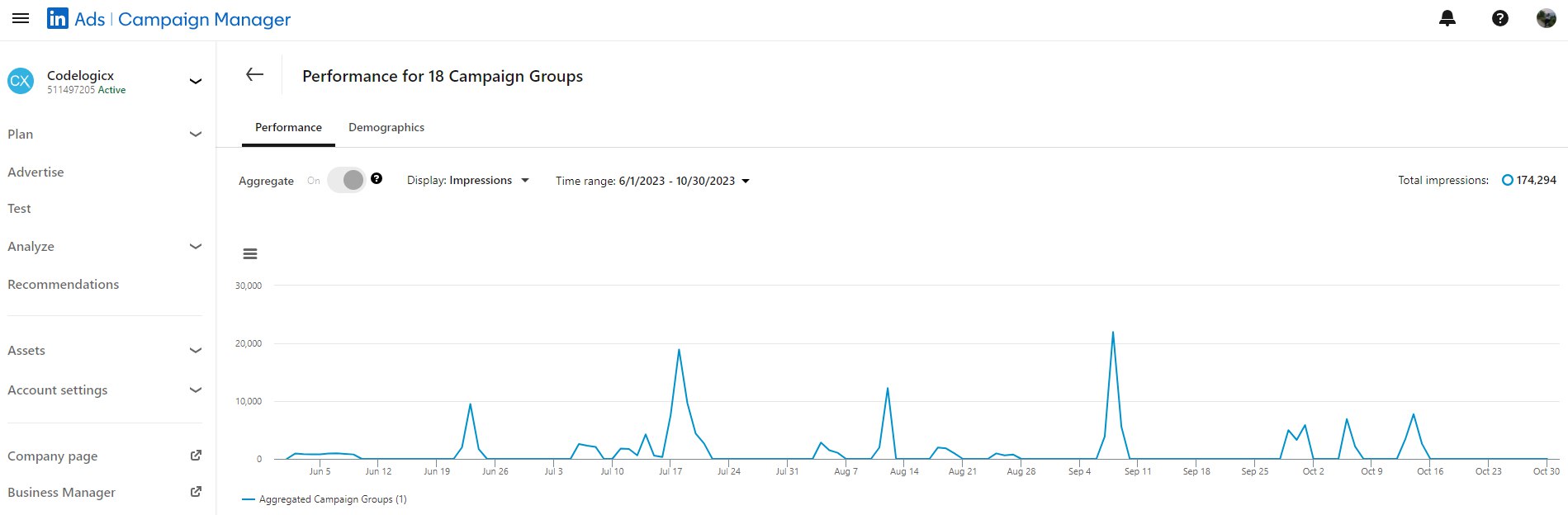Open the chart options menu icon
This screenshot has height=515, width=1568.
pyautogui.click(x=250, y=254)
